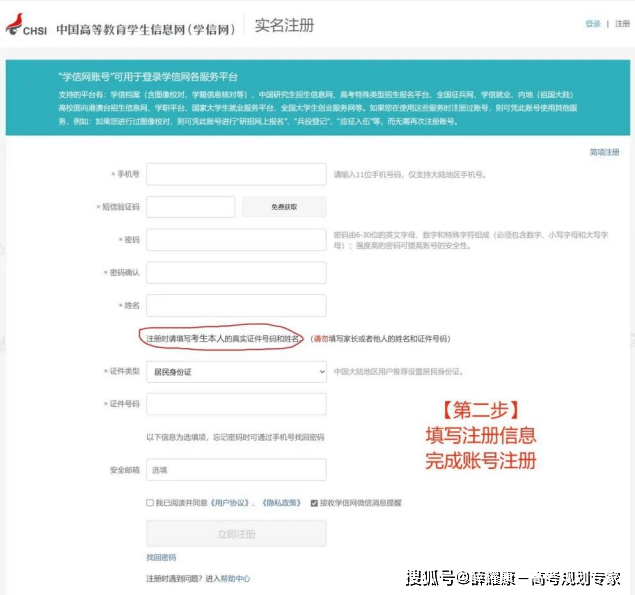The height and width of the screenshot is (595, 635).
Task: Focus the 密码 input field
Action: (x=236, y=240)
